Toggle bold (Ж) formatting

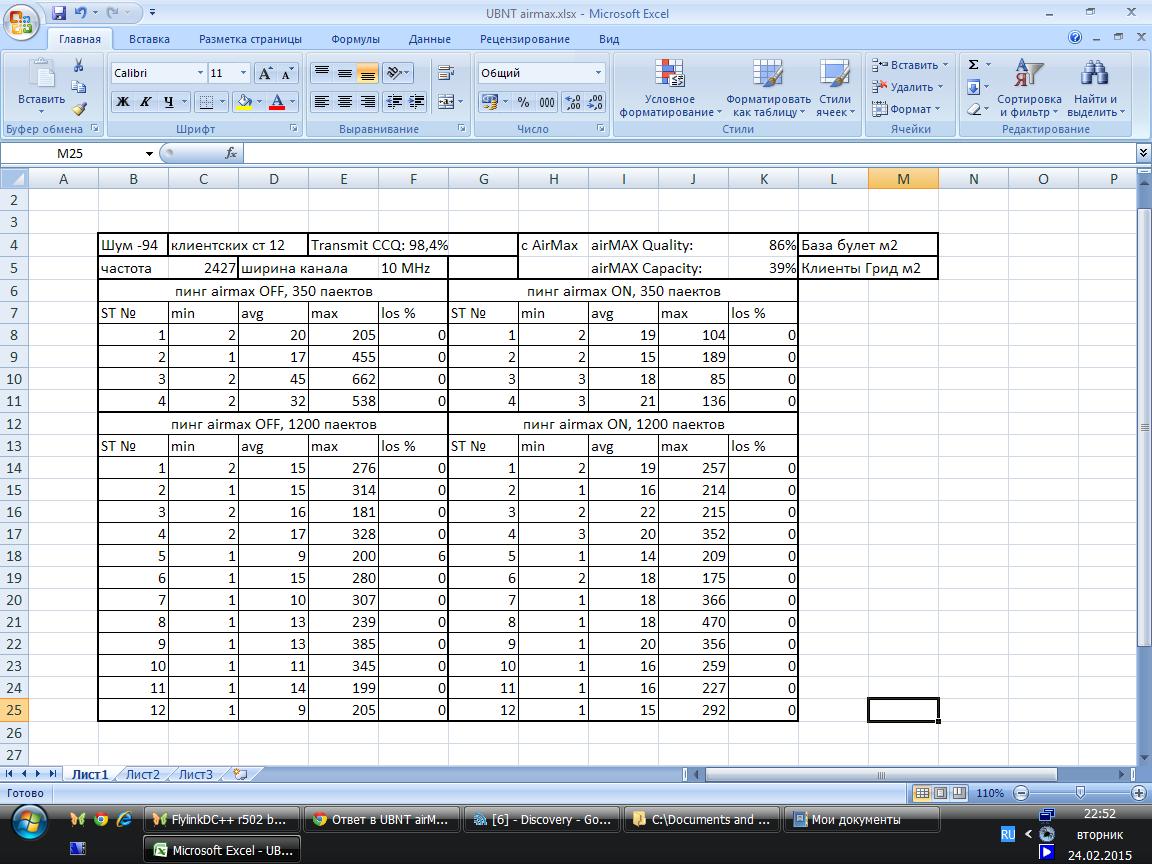[x=122, y=102]
